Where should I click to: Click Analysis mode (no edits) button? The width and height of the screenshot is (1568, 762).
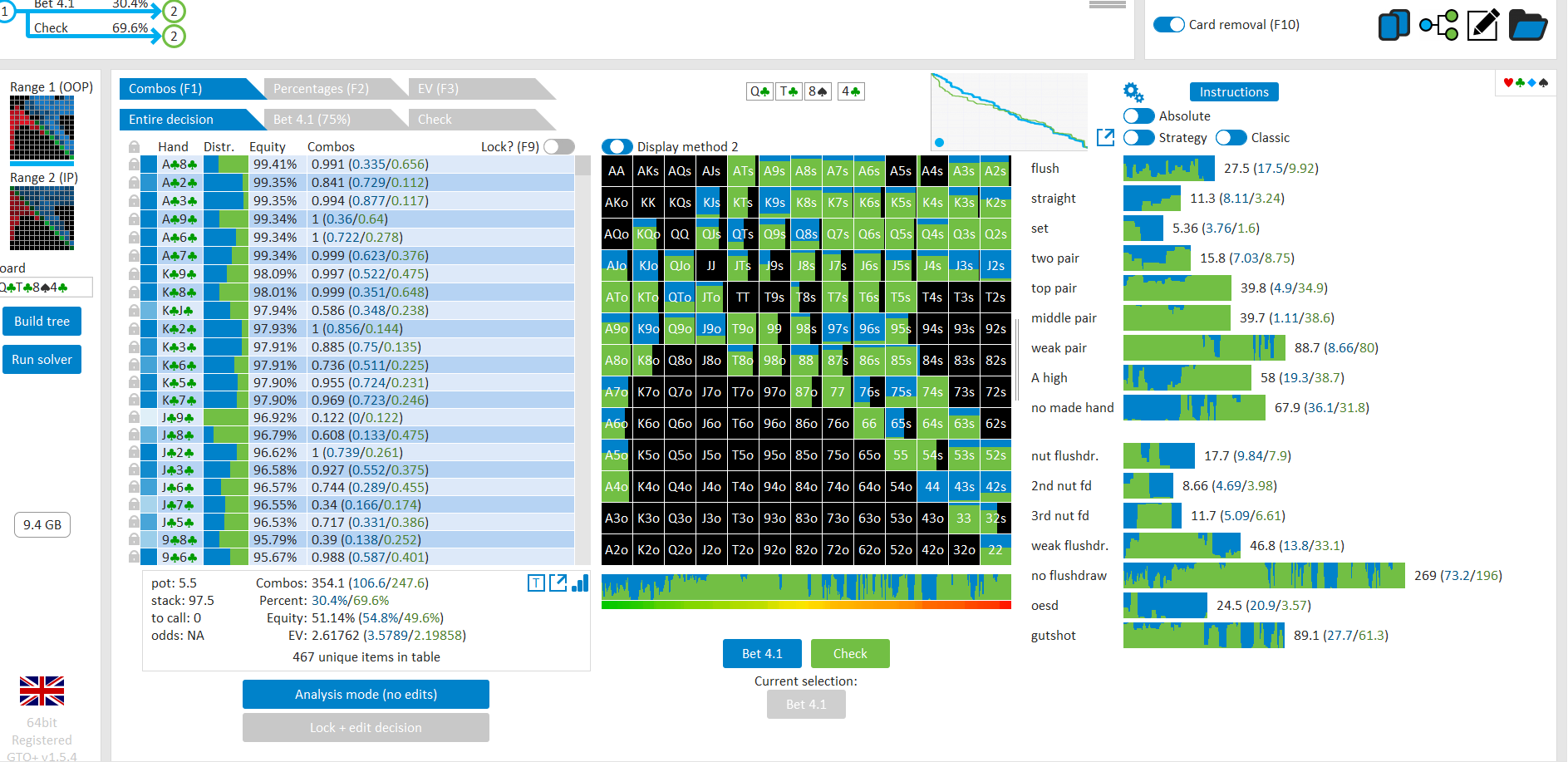pyautogui.click(x=366, y=695)
